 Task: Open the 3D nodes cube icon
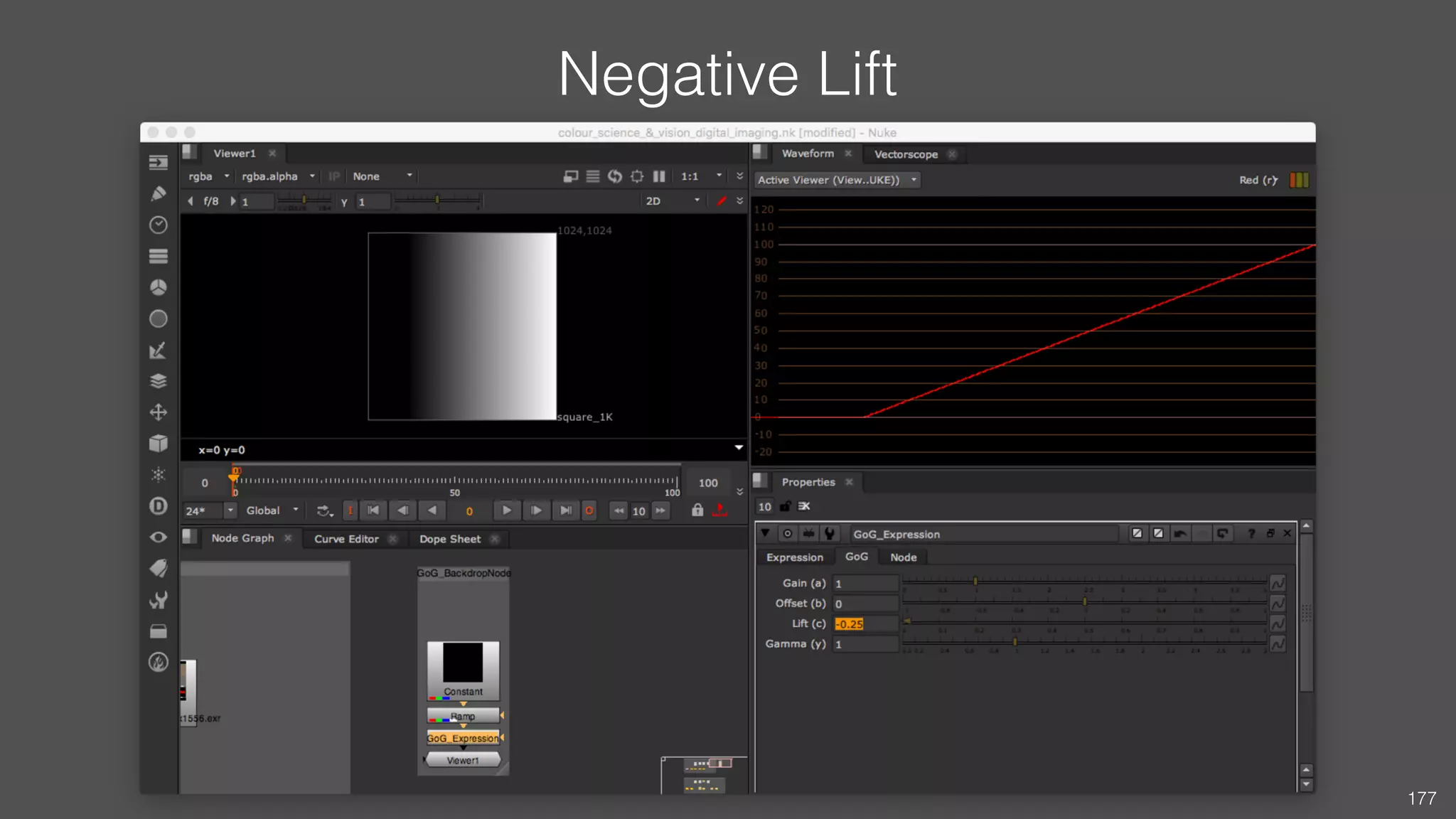pos(158,444)
